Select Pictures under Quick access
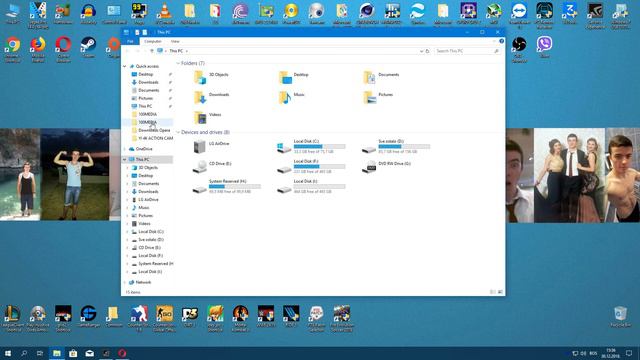 click(x=145, y=98)
